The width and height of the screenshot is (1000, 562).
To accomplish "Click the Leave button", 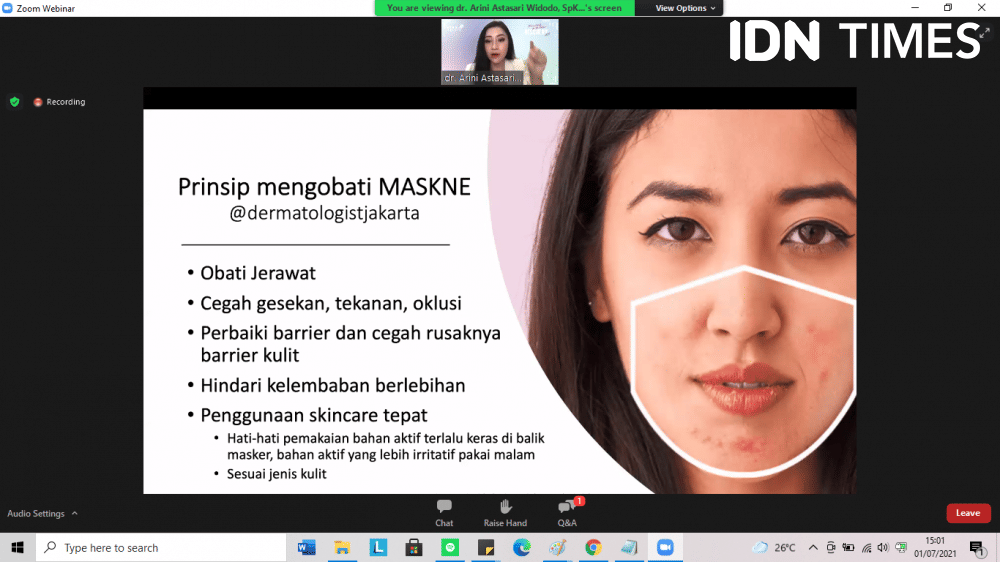I will pos(968,513).
